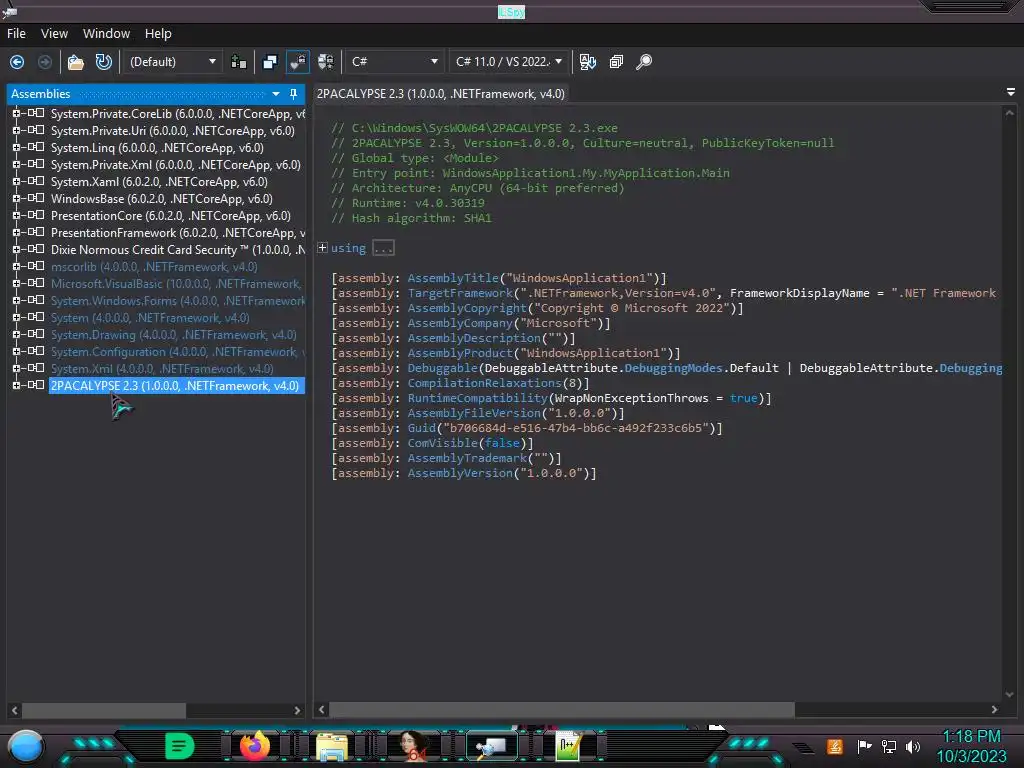Follow the ComVisible attribute link
Screen dimensions: 1024x768
point(443,443)
